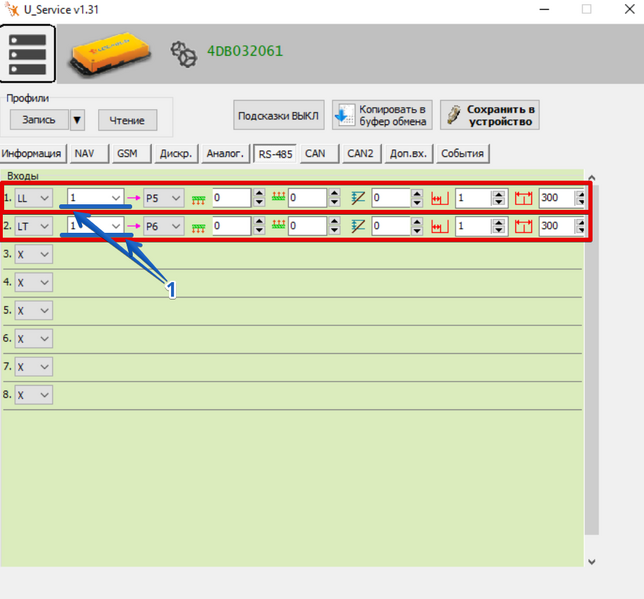Image resolution: width=644 pixels, height=599 pixels.
Task: Click the gears settings icon
Action: (x=184, y=54)
